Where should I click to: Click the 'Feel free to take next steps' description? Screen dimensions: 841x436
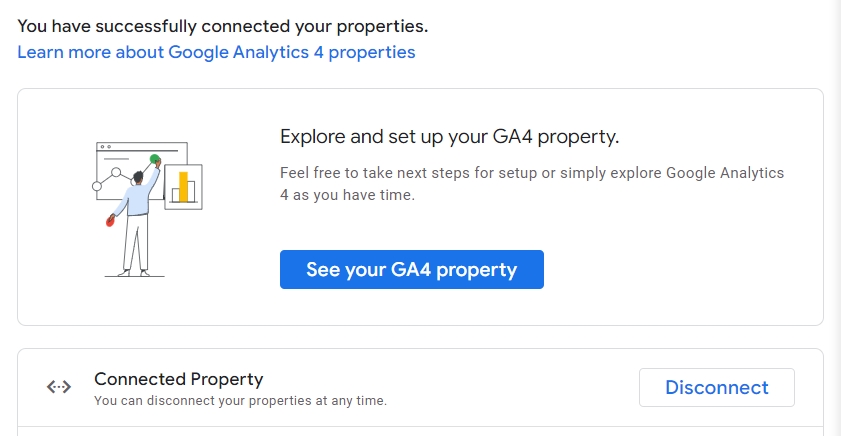point(532,184)
